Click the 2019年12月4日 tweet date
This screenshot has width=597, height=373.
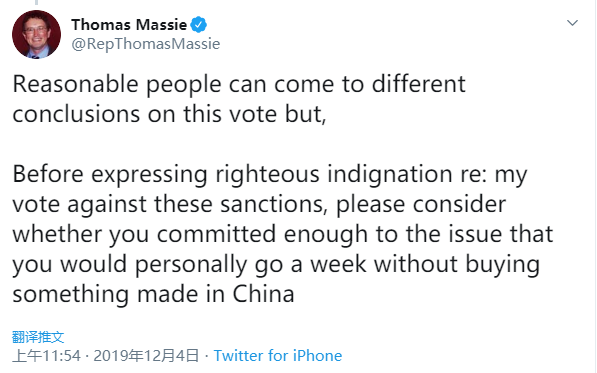[x=146, y=356]
